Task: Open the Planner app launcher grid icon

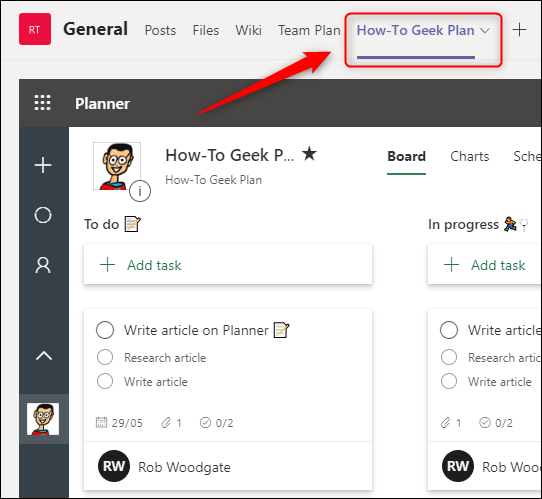Action: 43,103
